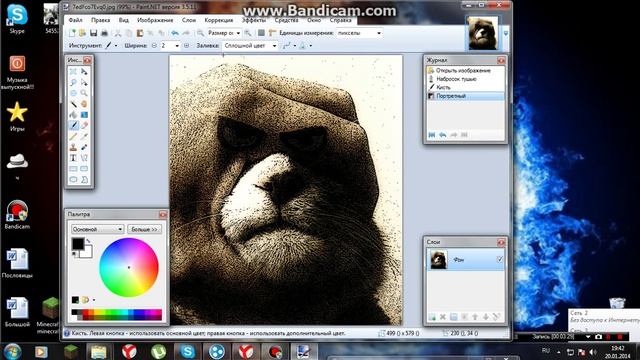
Task: Select the Pan hand tool
Action: click(84, 104)
